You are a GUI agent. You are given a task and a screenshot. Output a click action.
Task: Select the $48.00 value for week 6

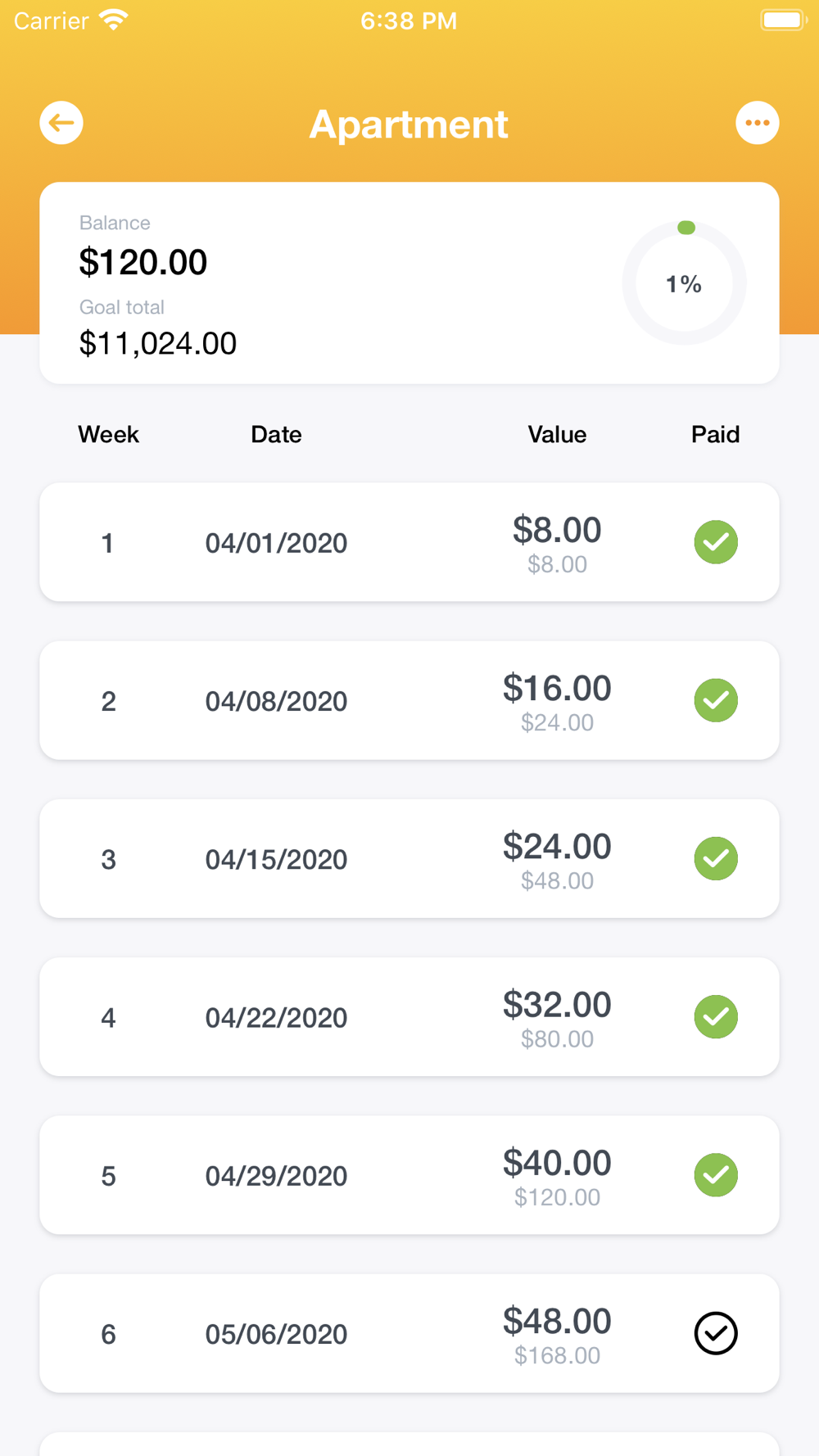(557, 1321)
